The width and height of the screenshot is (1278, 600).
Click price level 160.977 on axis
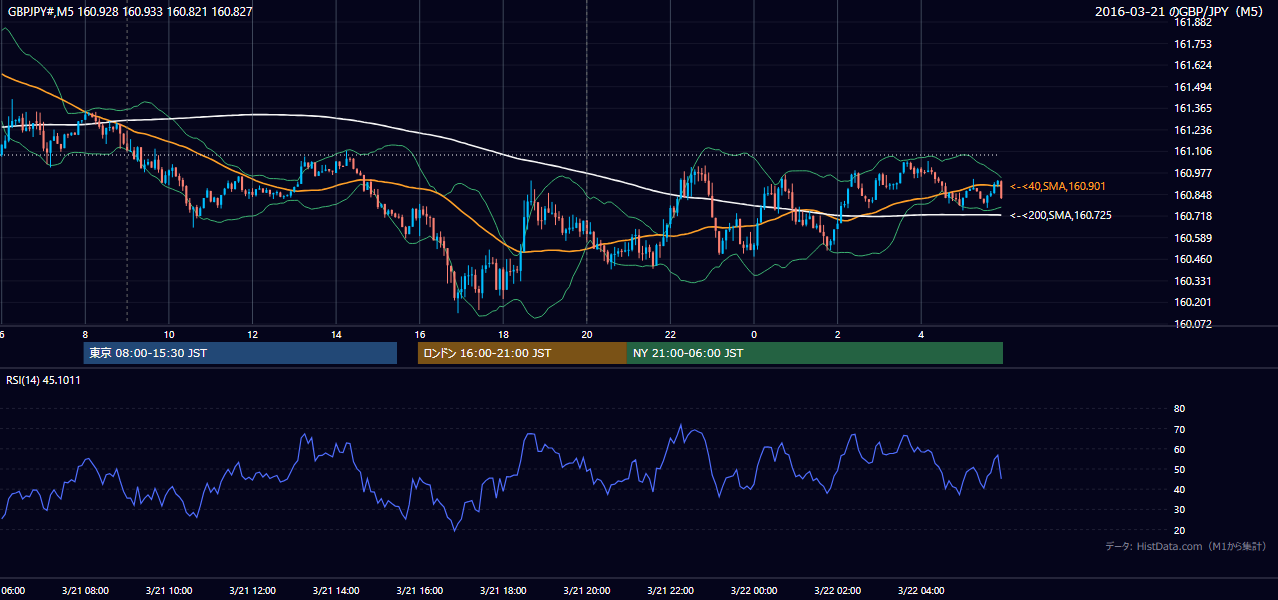(x=1193, y=173)
